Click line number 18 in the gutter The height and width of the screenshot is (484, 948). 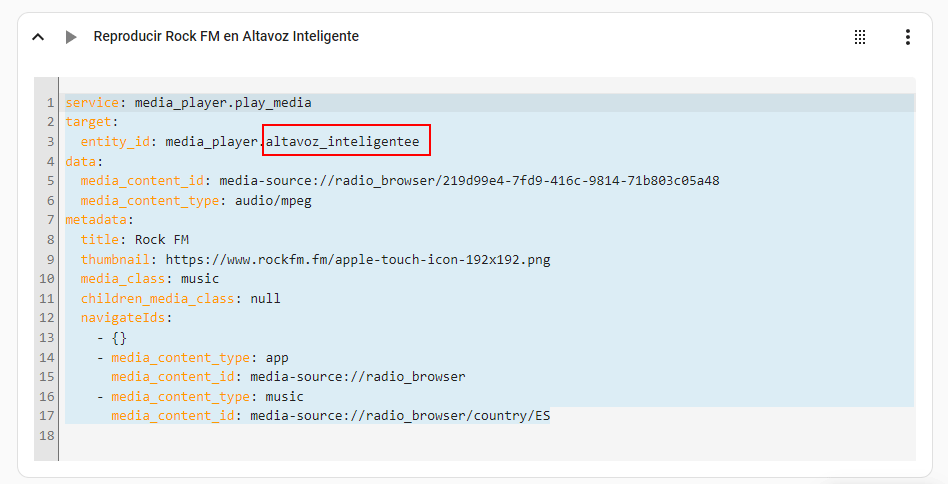click(48, 436)
